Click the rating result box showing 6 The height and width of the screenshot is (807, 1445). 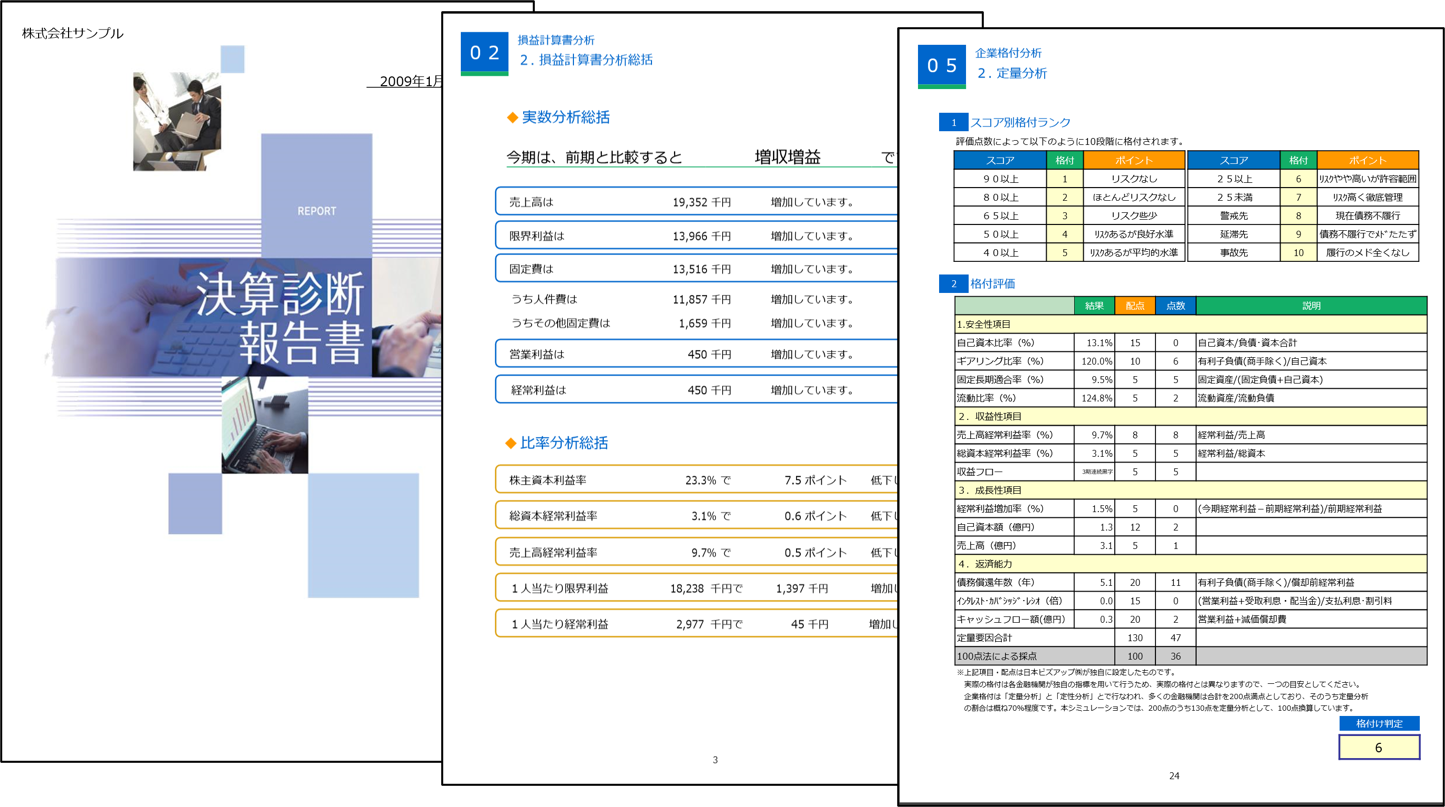coord(1378,748)
